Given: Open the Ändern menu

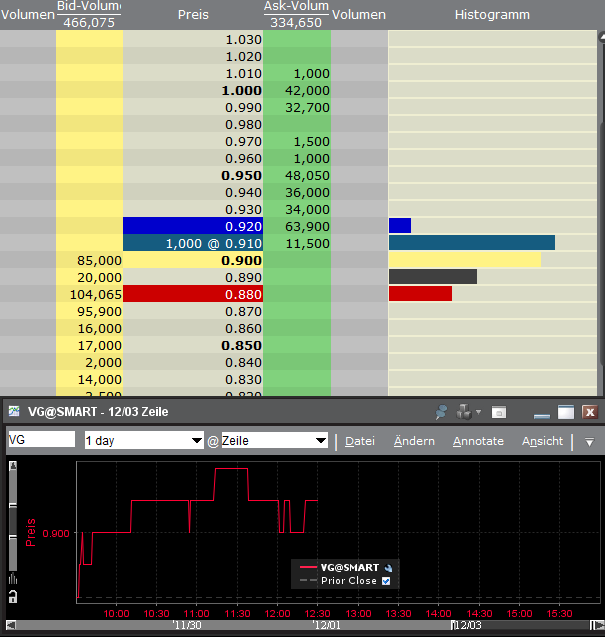Looking at the screenshot, I should click(414, 441).
